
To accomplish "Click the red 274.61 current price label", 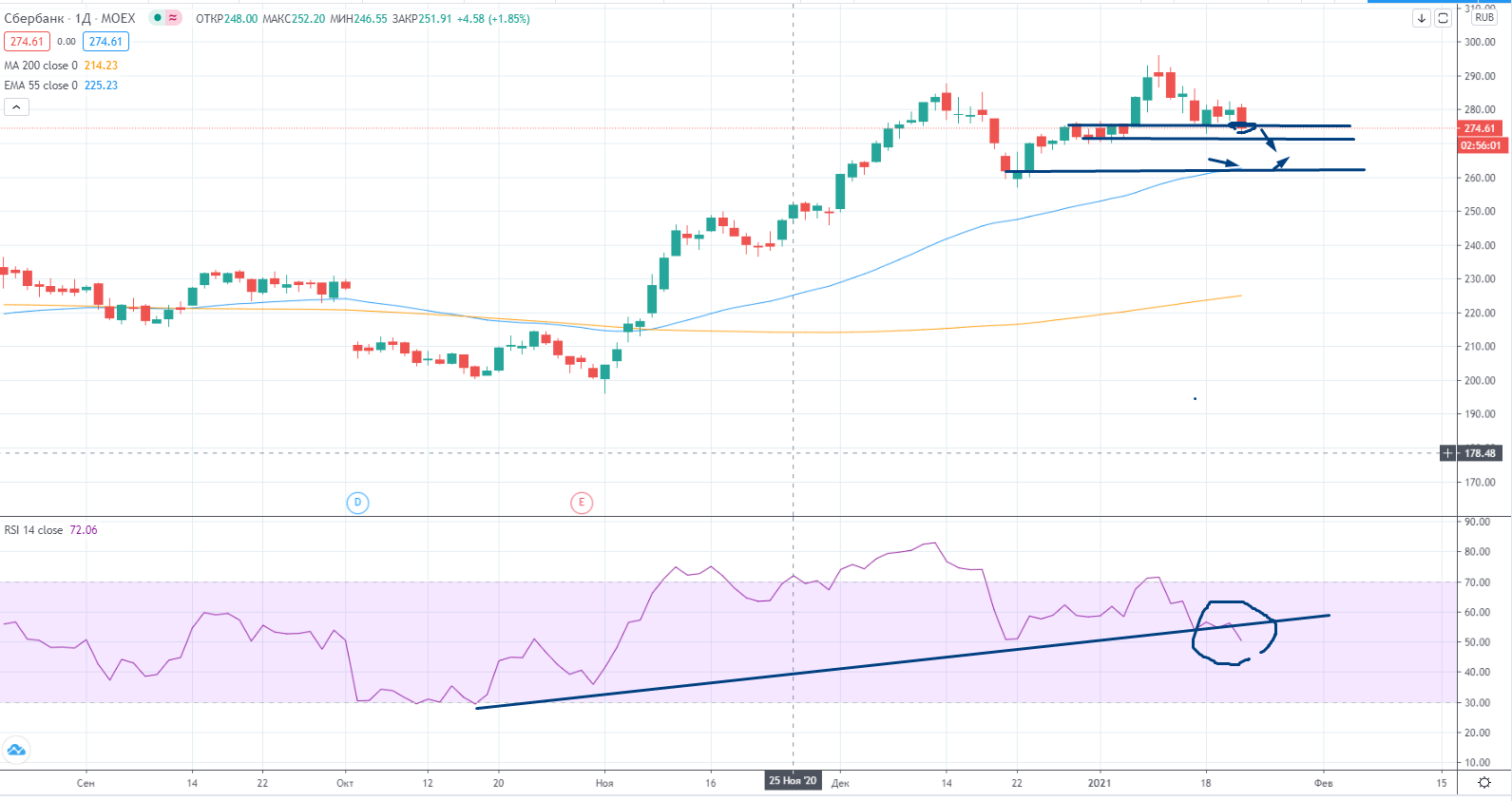I will pyautogui.click(x=1479, y=128).
